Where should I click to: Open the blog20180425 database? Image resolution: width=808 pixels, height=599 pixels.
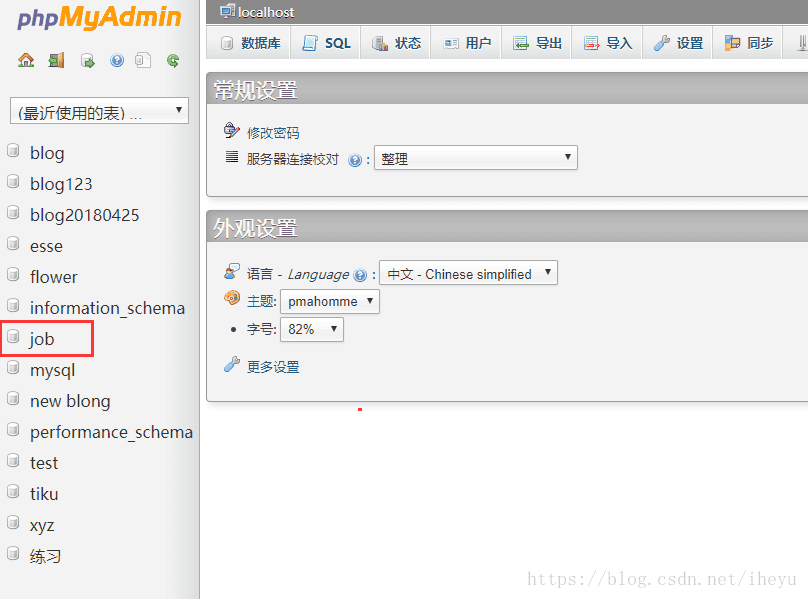click(85, 214)
